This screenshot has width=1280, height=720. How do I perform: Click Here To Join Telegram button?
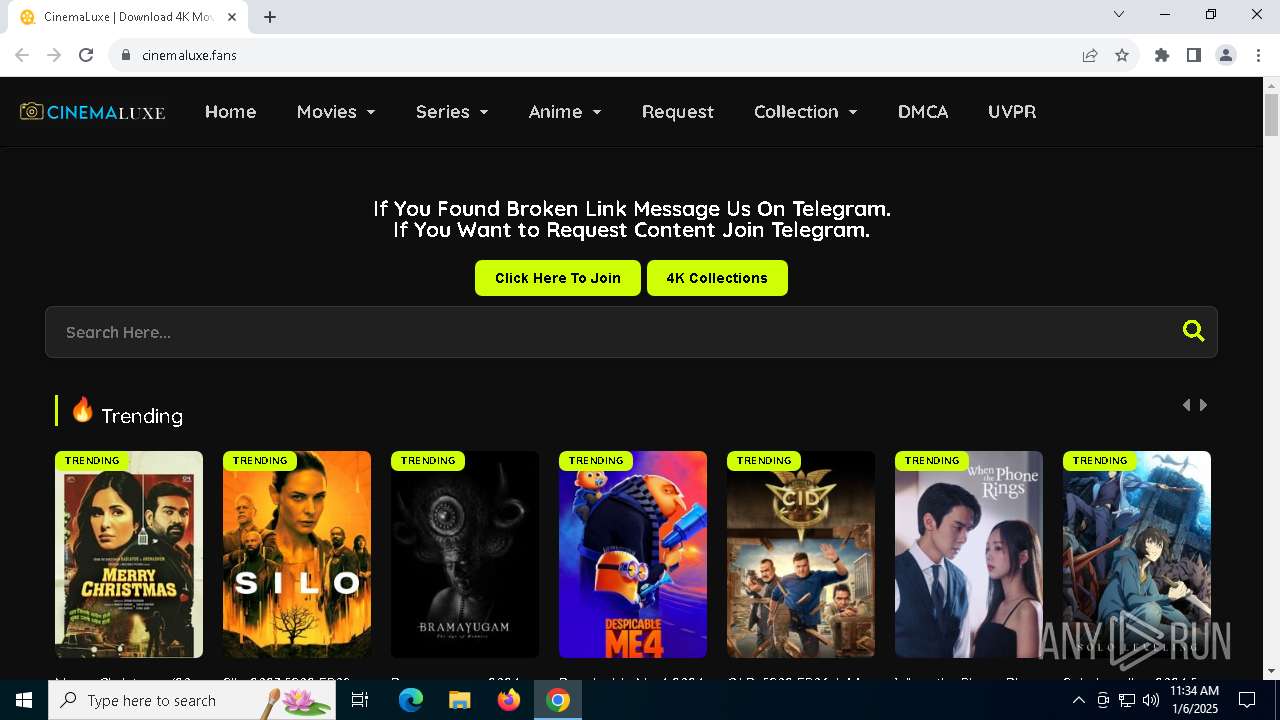[558, 278]
